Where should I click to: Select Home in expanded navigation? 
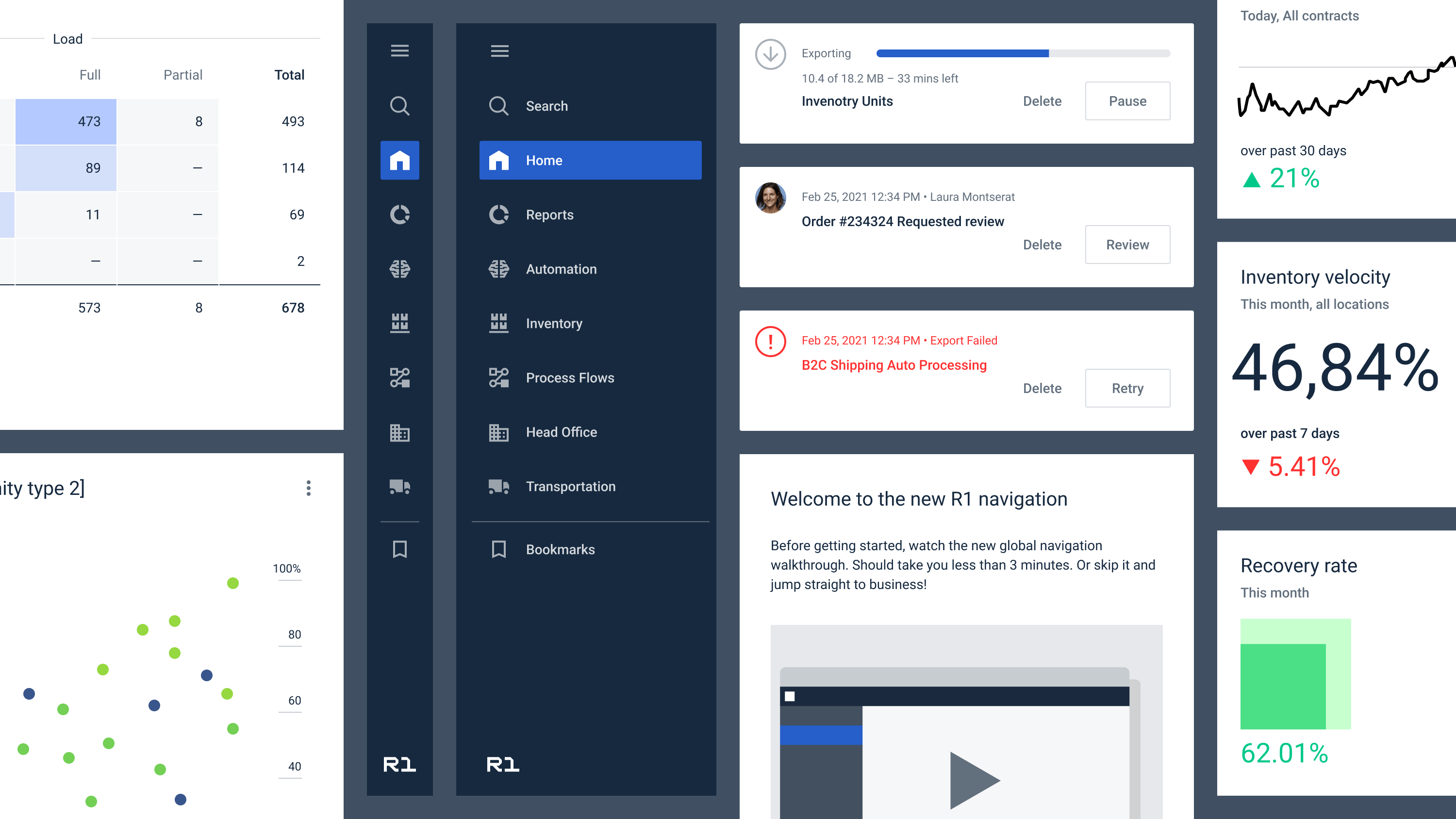pos(590,160)
